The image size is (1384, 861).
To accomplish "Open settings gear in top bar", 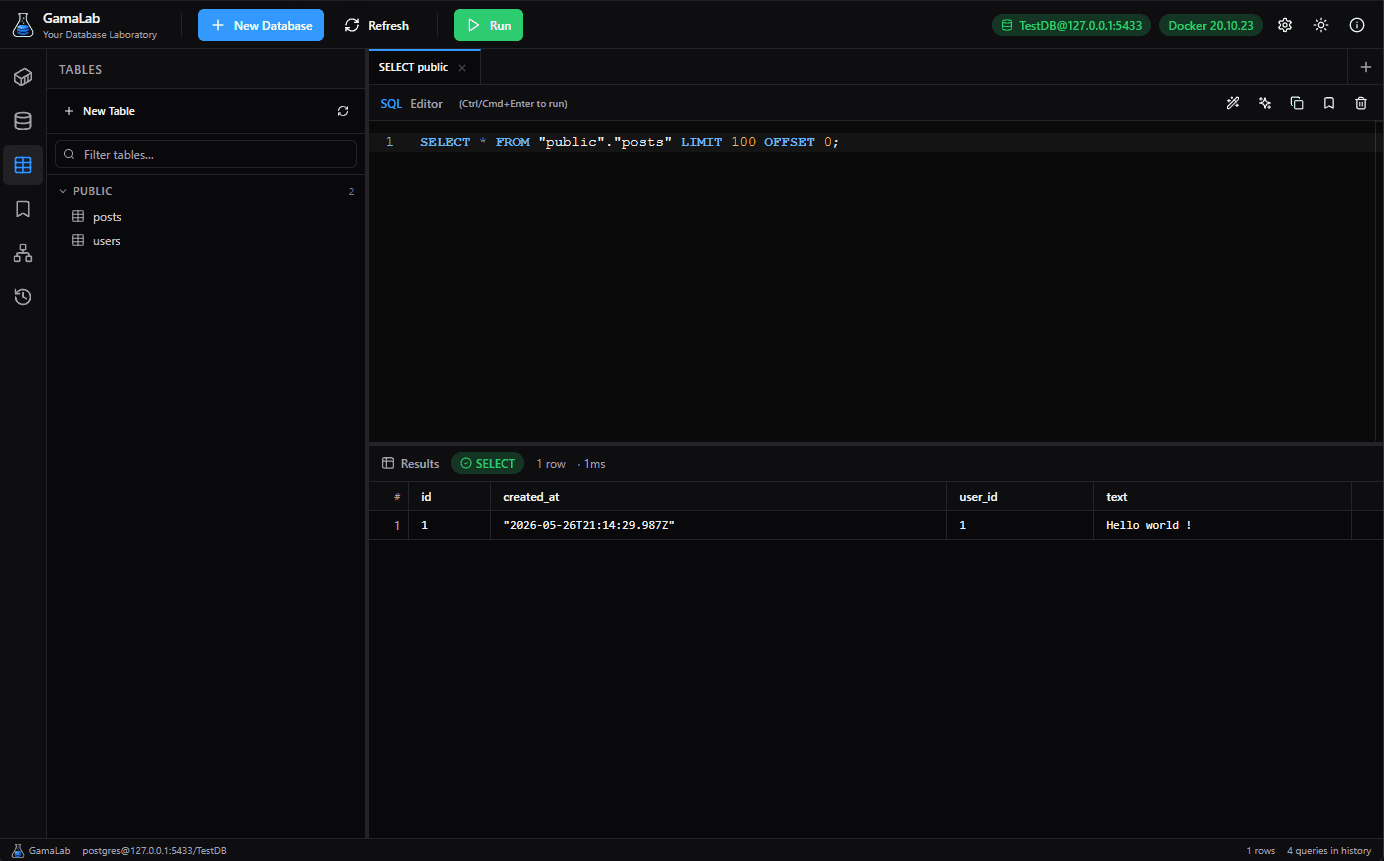I will (1285, 25).
